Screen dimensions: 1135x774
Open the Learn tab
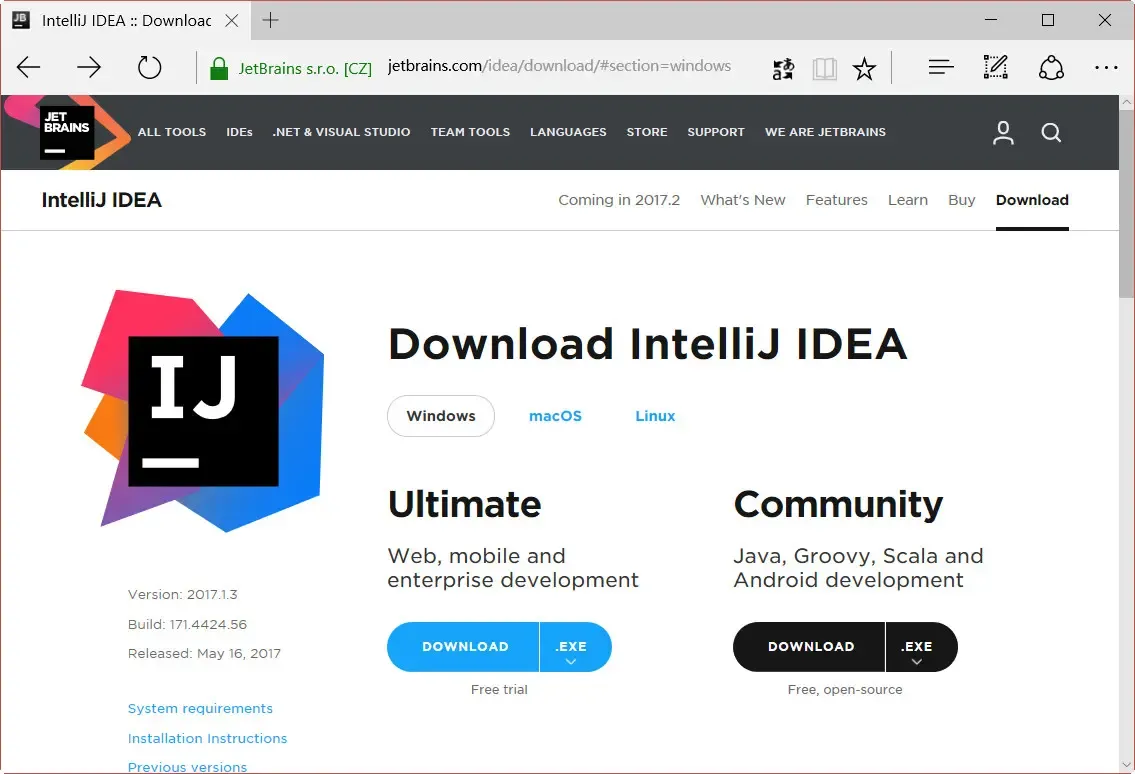pyautogui.click(x=908, y=200)
